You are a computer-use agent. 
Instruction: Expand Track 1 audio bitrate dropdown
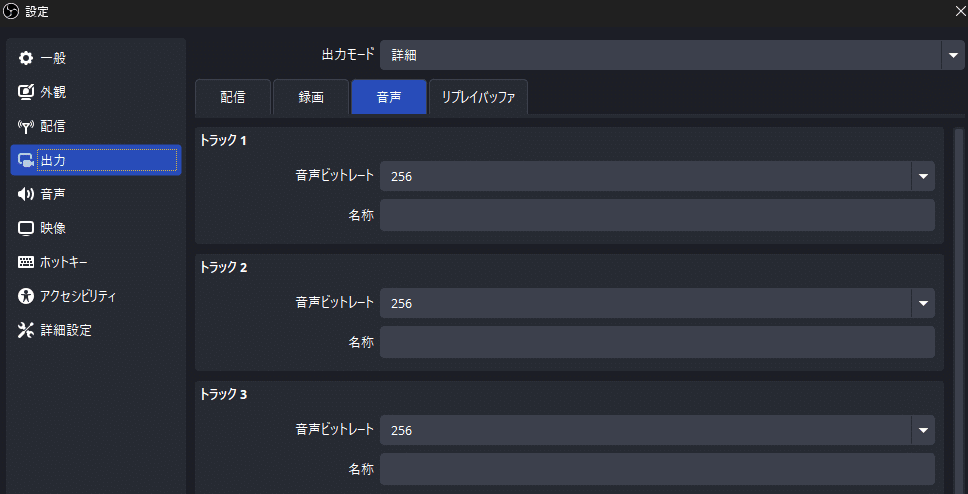coord(922,176)
